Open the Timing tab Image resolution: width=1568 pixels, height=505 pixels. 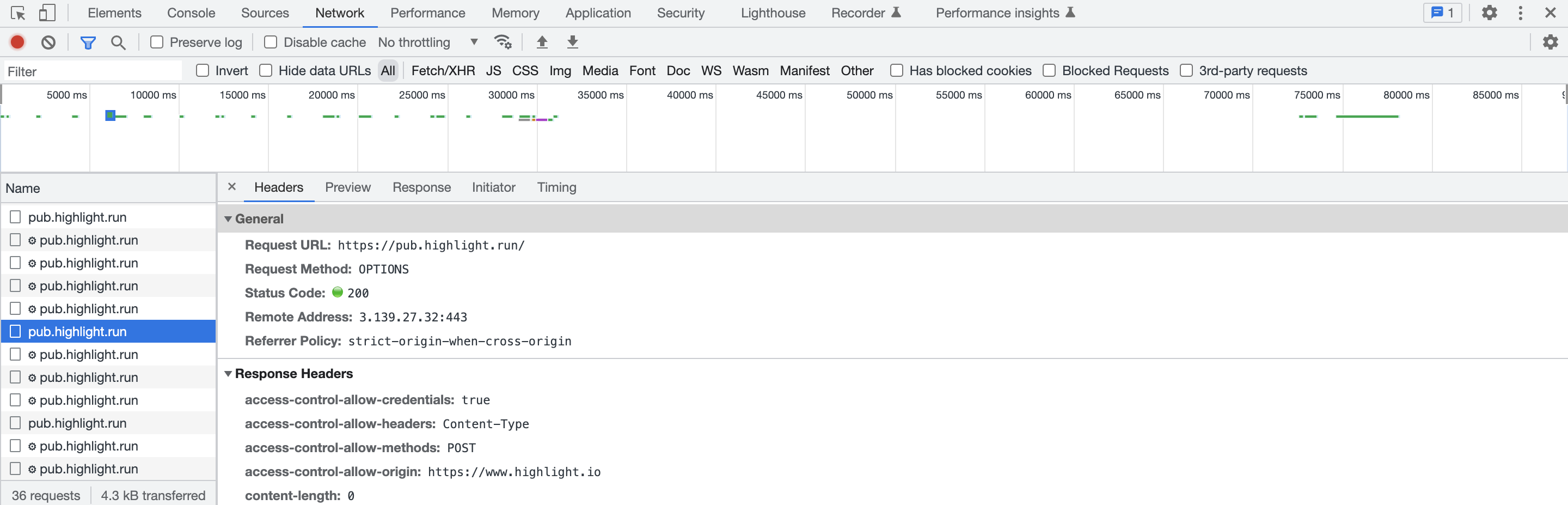556,187
